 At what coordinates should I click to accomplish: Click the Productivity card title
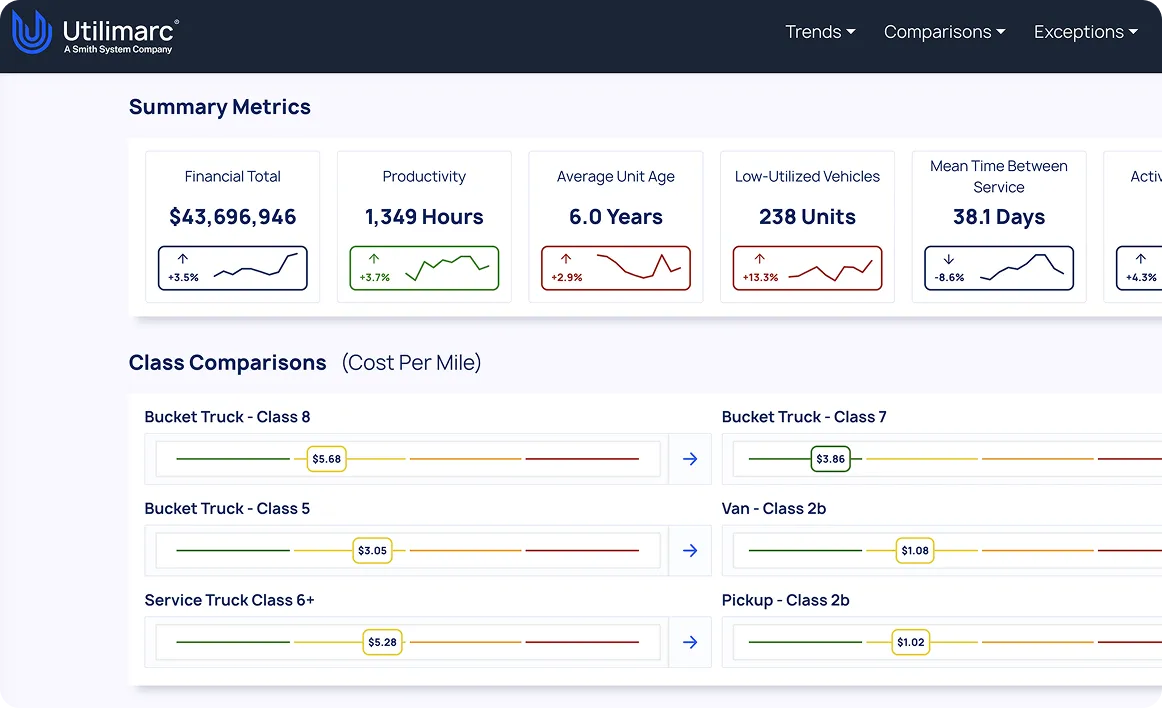(424, 176)
